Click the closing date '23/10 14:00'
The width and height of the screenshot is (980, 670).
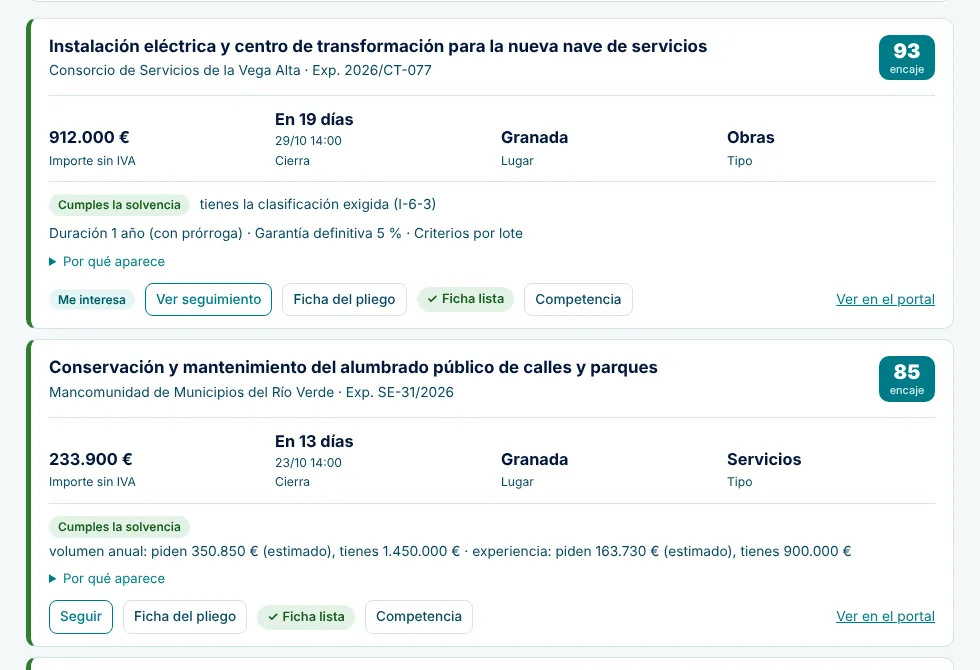(x=308, y=462)
